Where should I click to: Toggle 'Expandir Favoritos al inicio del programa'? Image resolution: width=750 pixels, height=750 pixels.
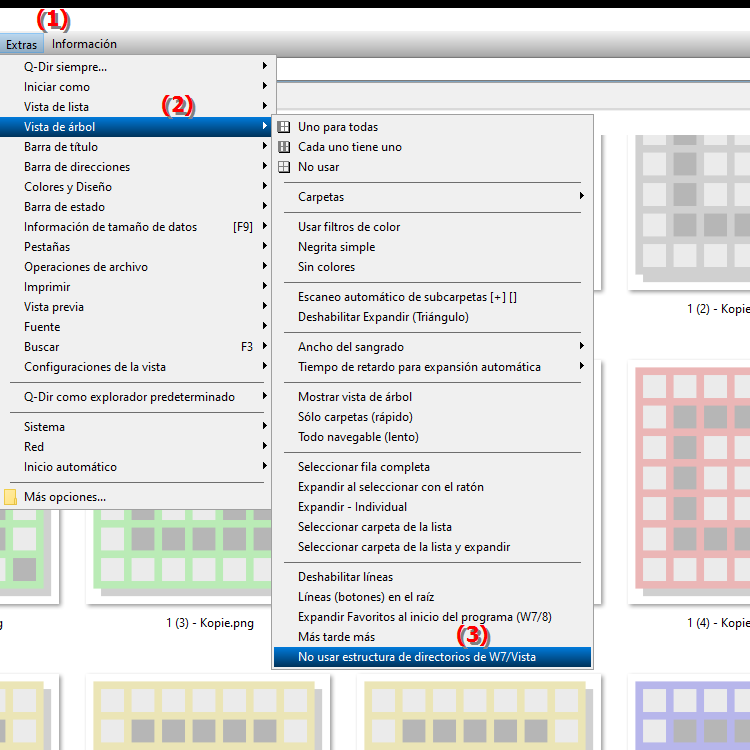click(x=432, y=618)
